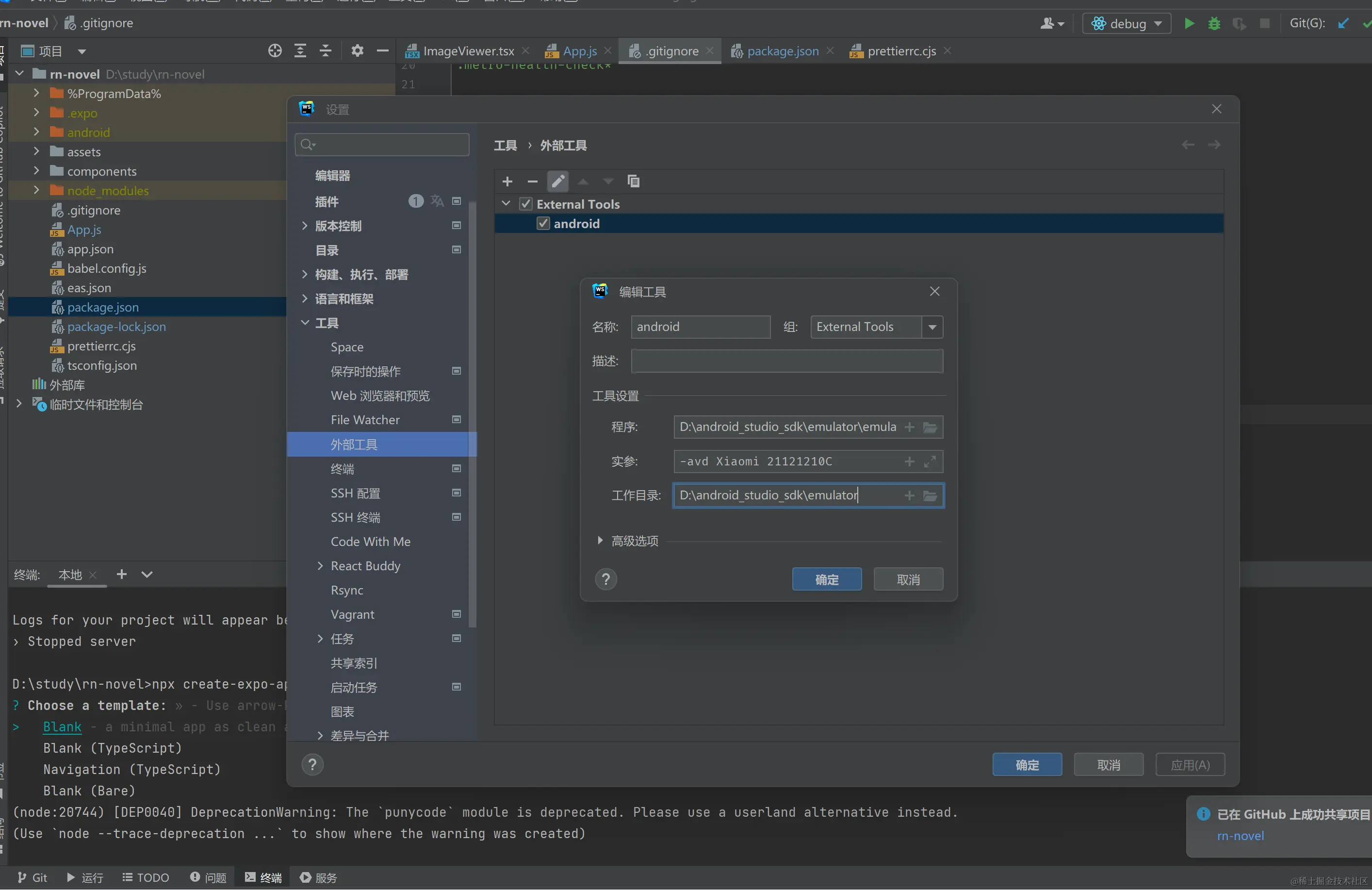The height and width of the screenshot is (890, 1372).
Task: Locate current file in project tree
Action: (275, 51)
